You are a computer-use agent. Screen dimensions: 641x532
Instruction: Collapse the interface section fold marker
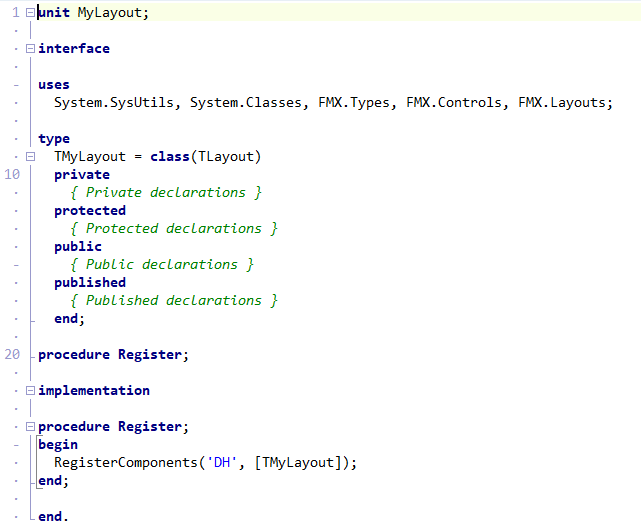tap(30, 49)
